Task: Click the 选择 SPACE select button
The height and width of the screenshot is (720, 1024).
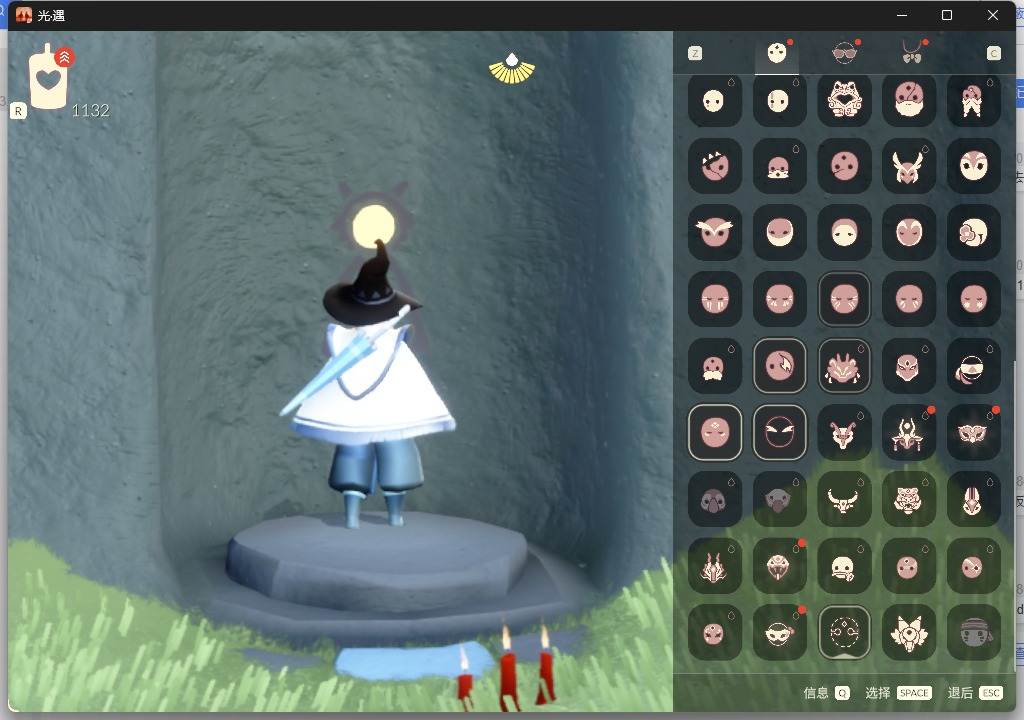Action: [898, 693]
